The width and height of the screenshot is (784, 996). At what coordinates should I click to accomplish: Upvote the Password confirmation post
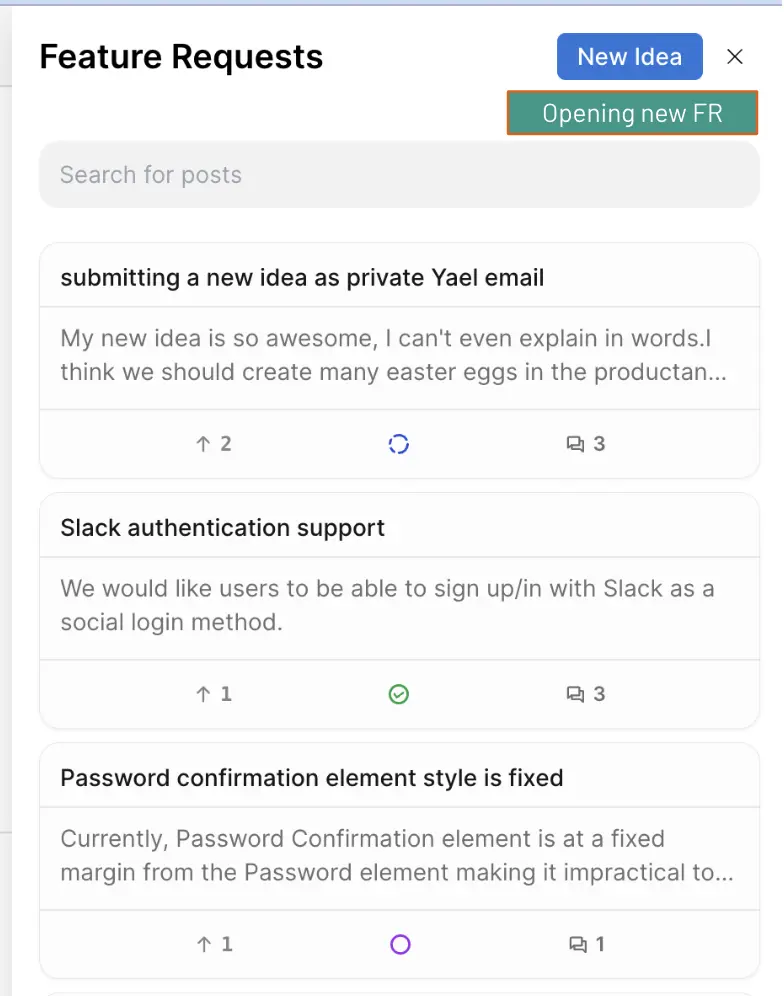212,943
